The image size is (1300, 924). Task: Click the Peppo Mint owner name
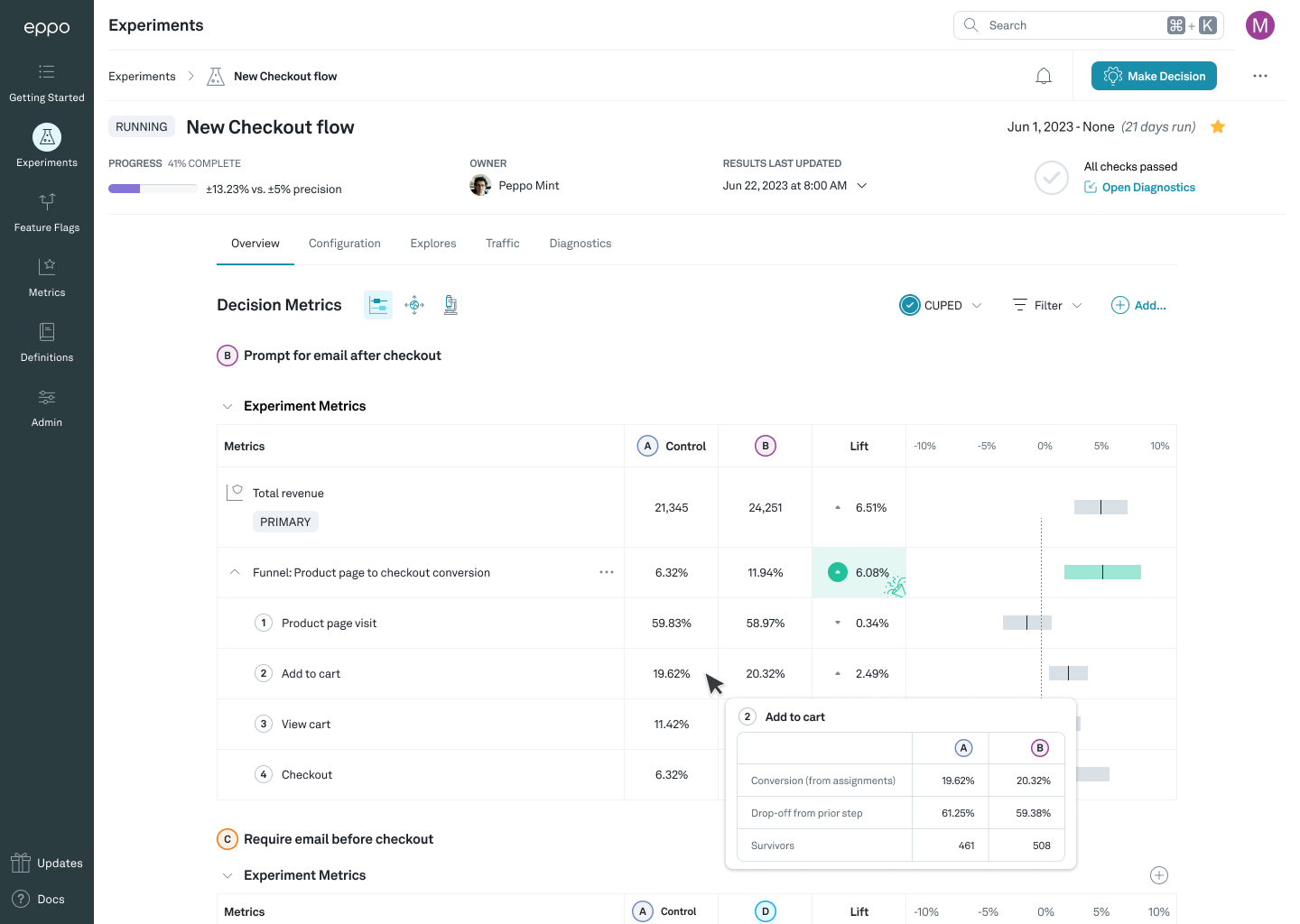coord(529,186)
